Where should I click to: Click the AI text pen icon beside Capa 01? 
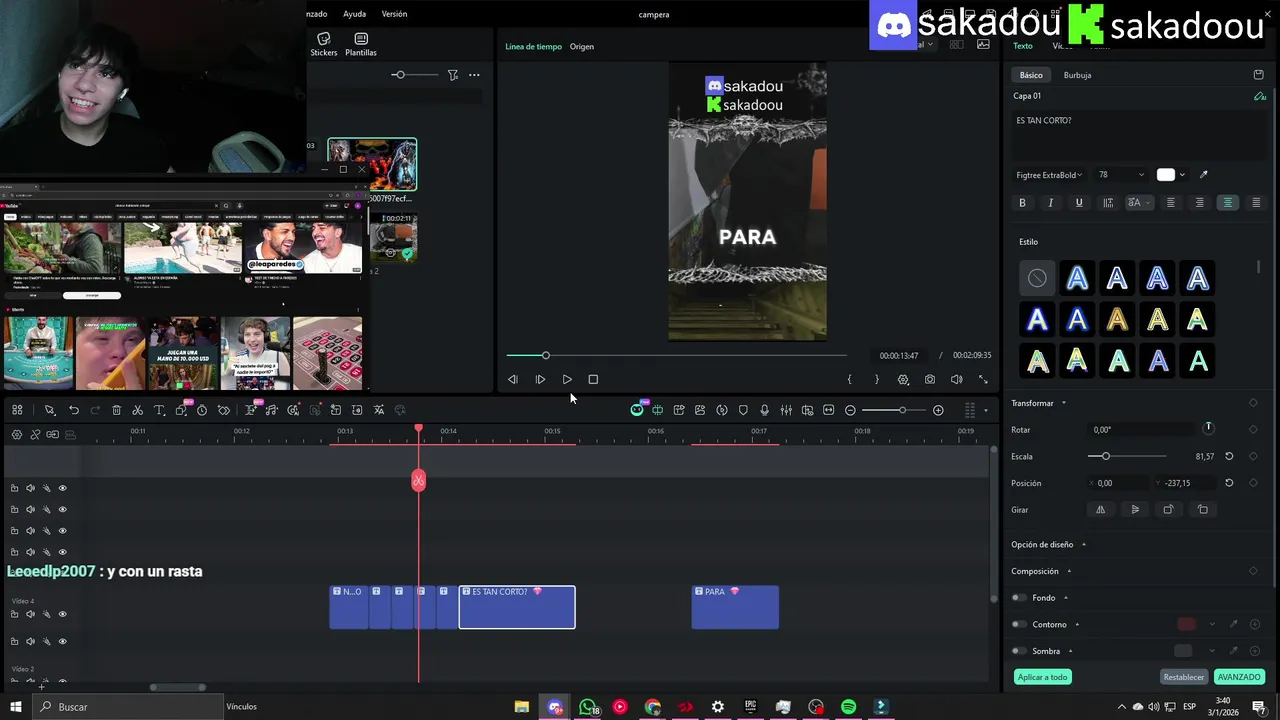coord(1259,96)
